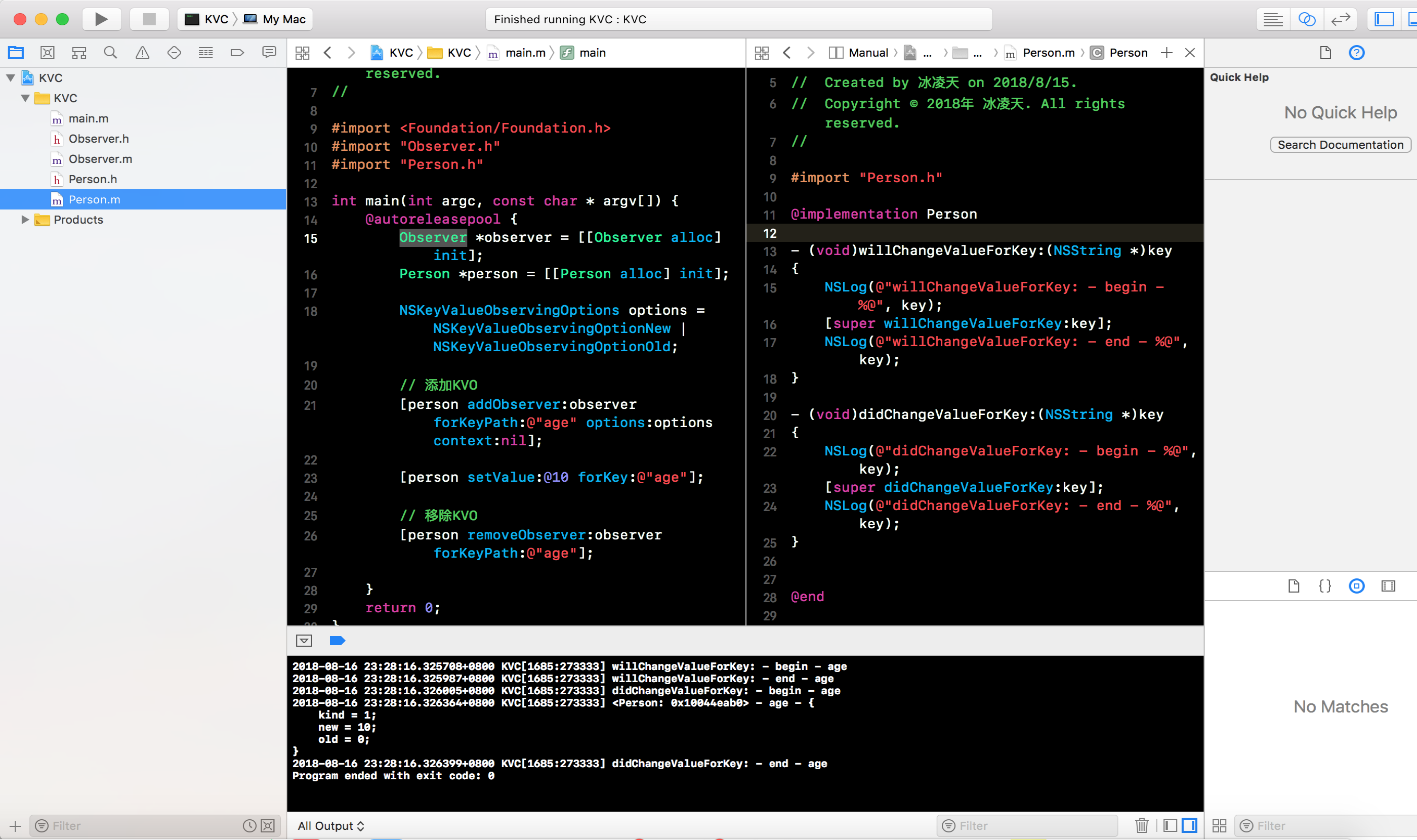Switch to the Assistant editor icon
Screen dimensions: 1417x840
click(1307, 19)
